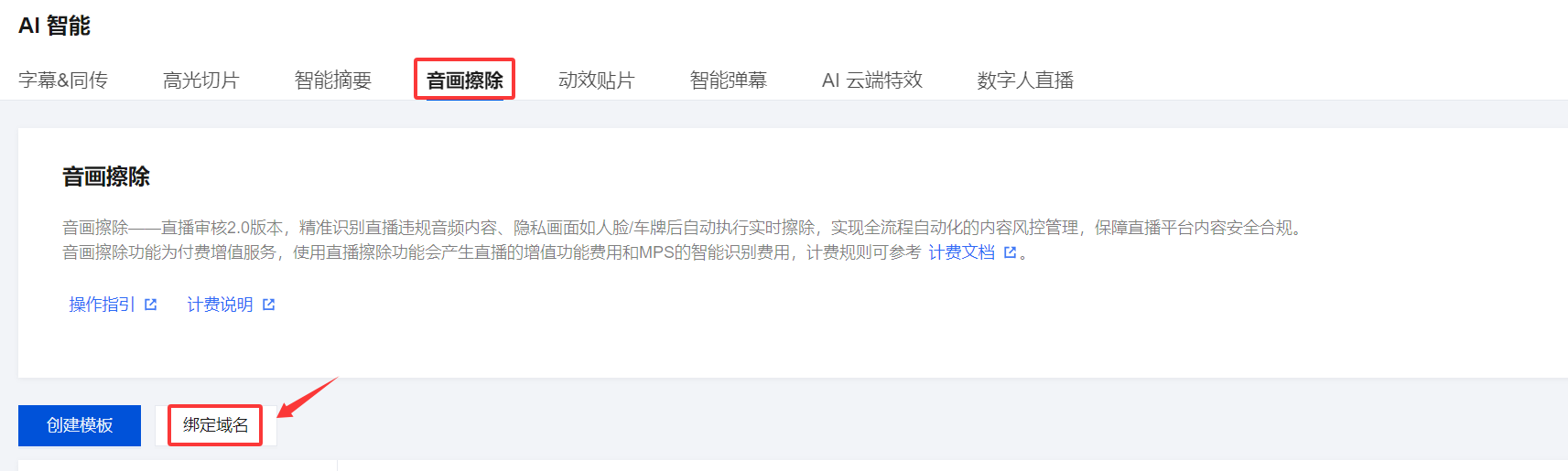Open the 智能弹幕 tab
The image size is (1568, 471).
pyautogui.click(x=729, y=80)
